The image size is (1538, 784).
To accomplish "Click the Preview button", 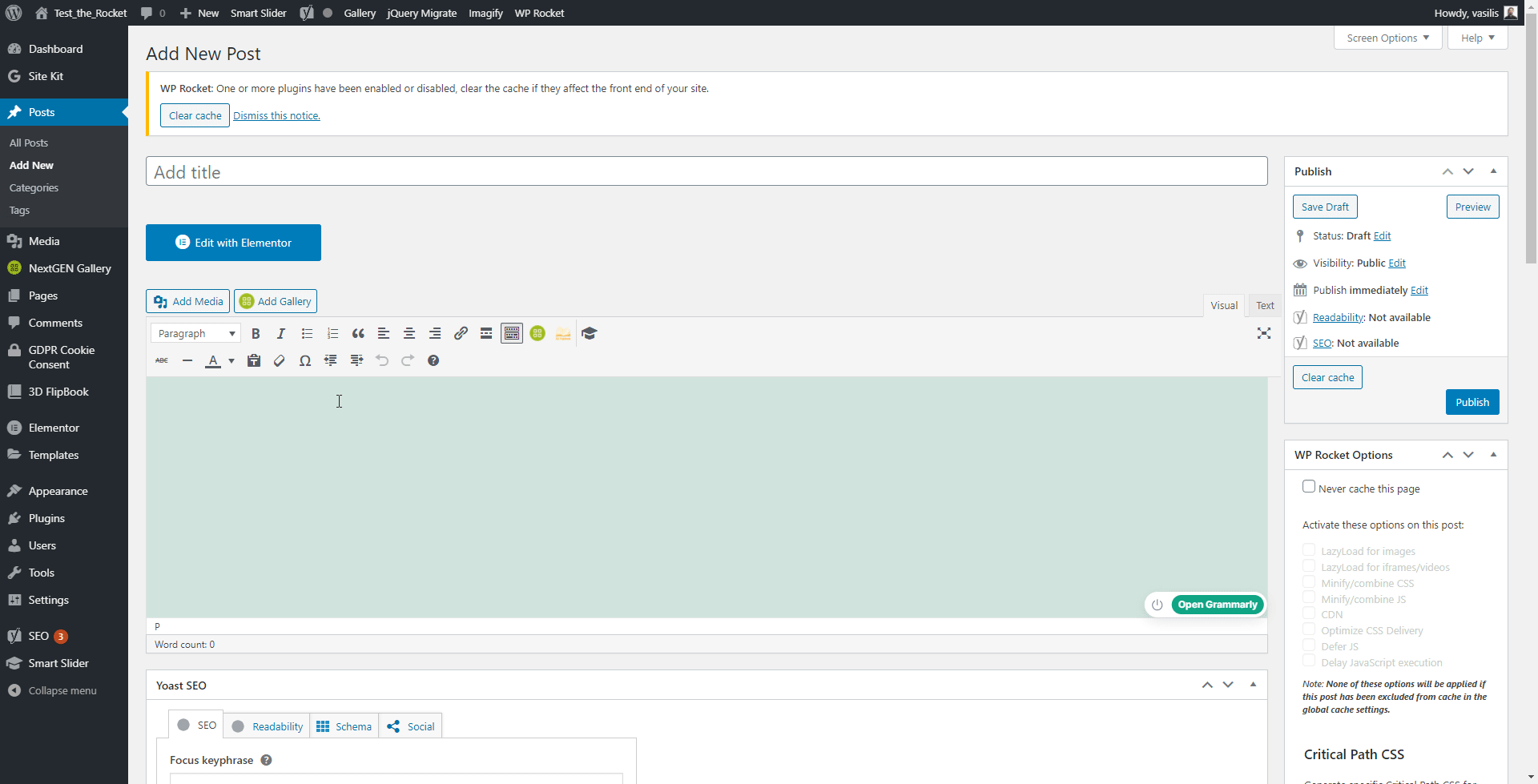I will click(1472, 207).
